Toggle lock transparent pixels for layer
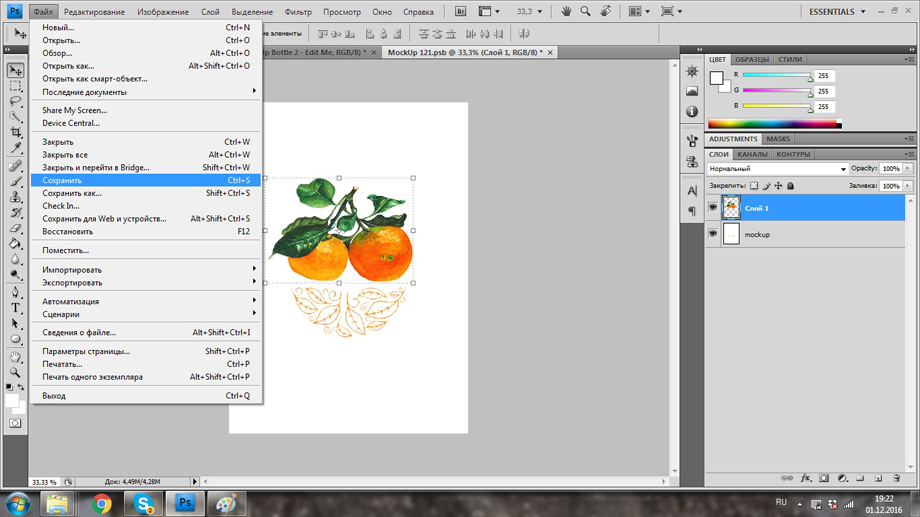 (x=754, y=186)
